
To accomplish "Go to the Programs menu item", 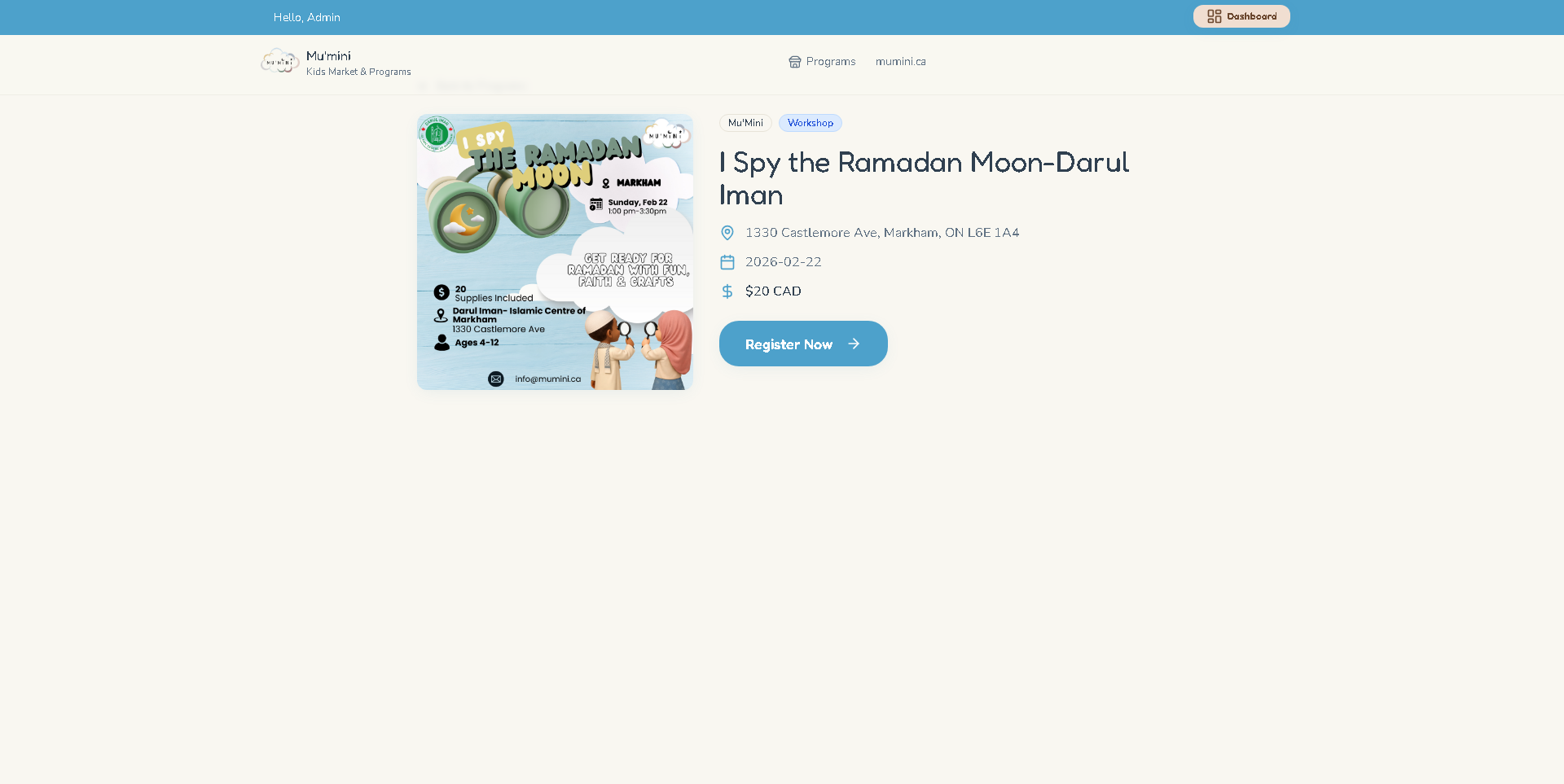I will click(x=822, y=62).
